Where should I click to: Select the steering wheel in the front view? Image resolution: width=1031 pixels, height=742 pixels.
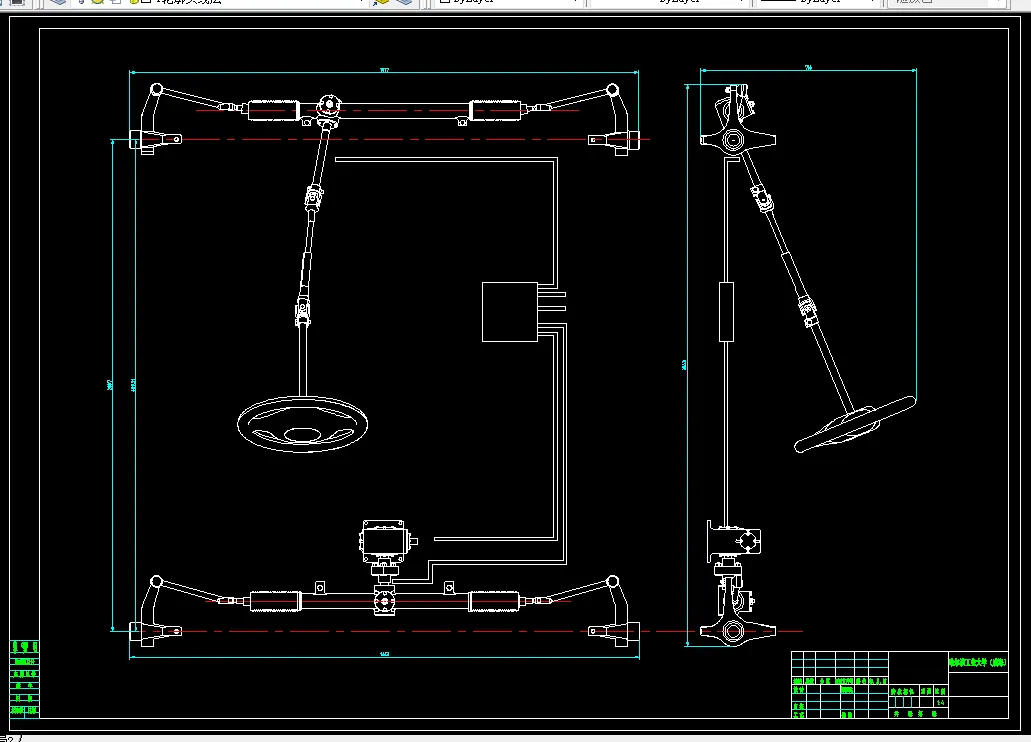coord(302,424)
